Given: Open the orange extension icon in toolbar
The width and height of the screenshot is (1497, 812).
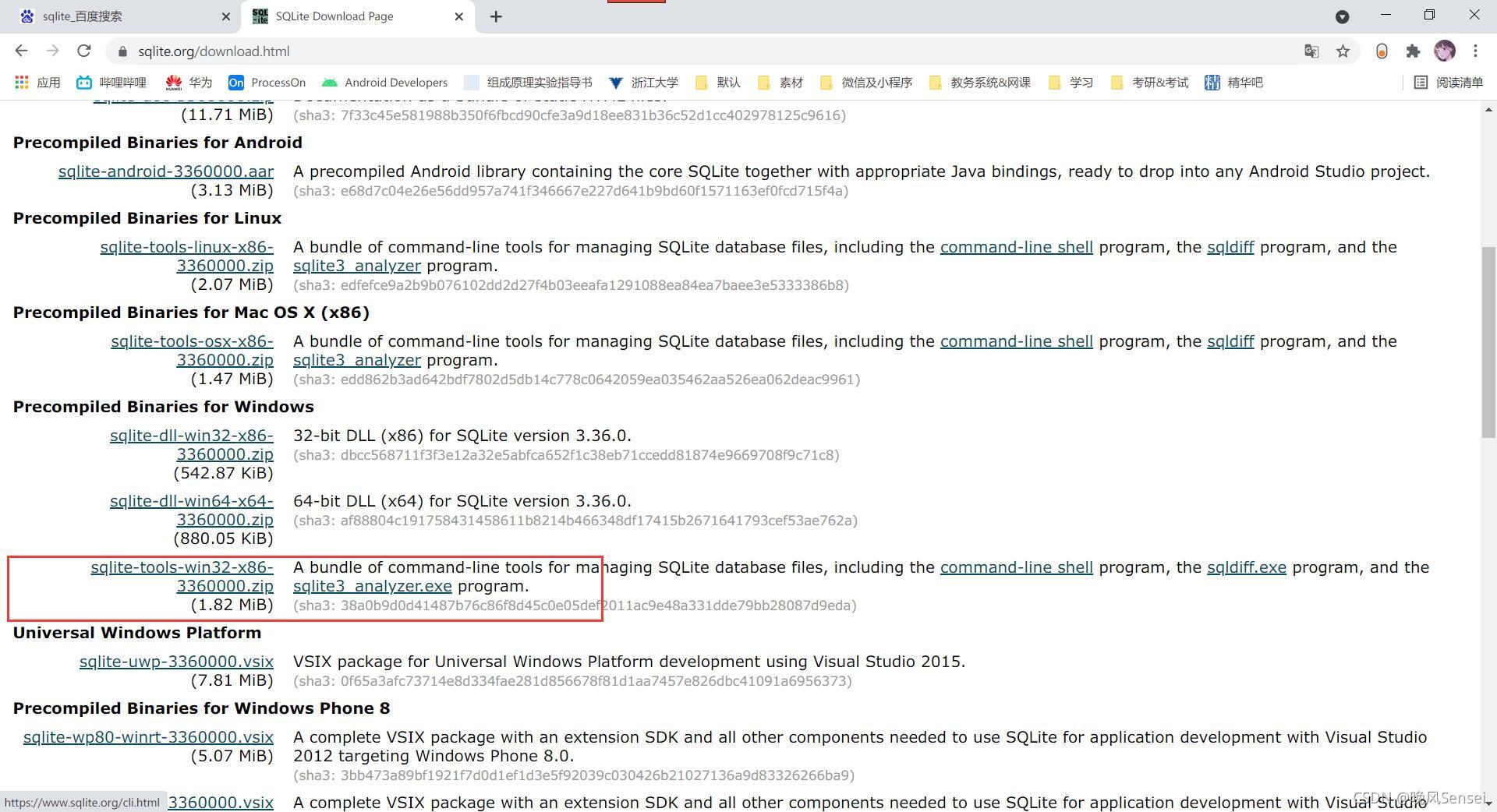Looking at the screenshot, I should coord(1382,51).
